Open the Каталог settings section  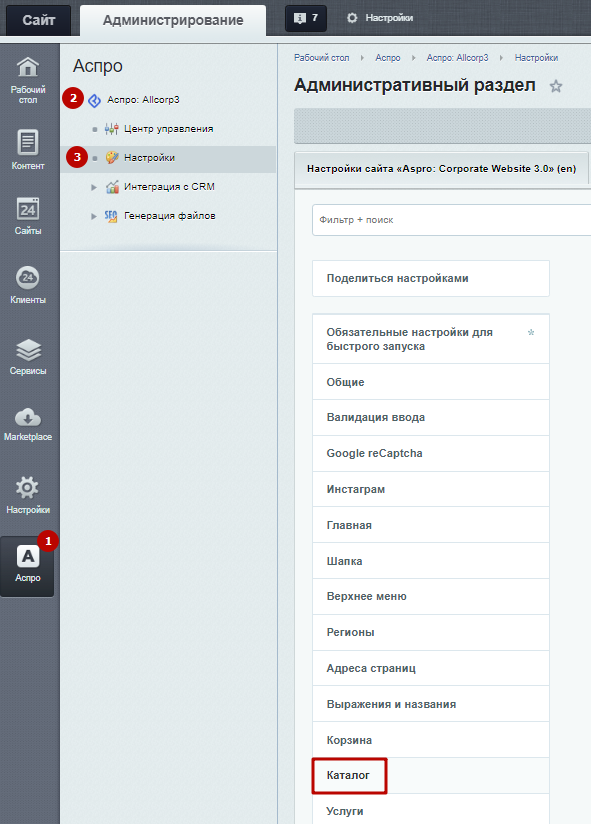coord(349,775)
